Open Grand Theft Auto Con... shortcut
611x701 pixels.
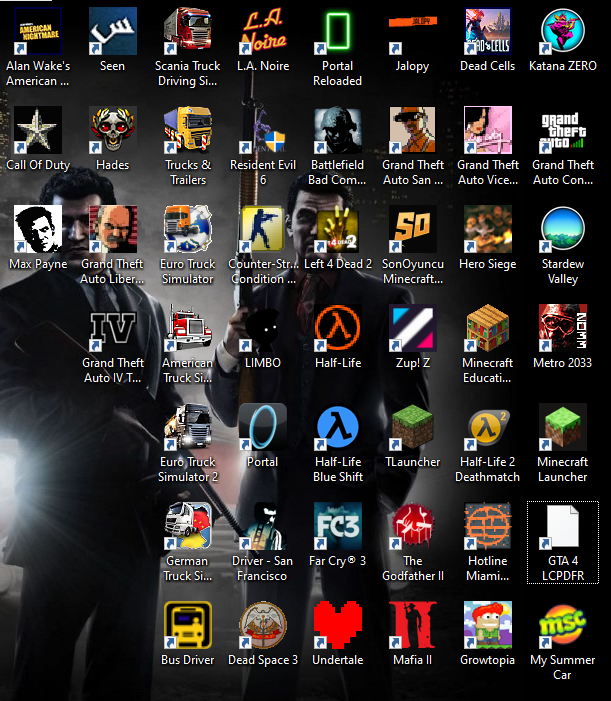[563, 130]
